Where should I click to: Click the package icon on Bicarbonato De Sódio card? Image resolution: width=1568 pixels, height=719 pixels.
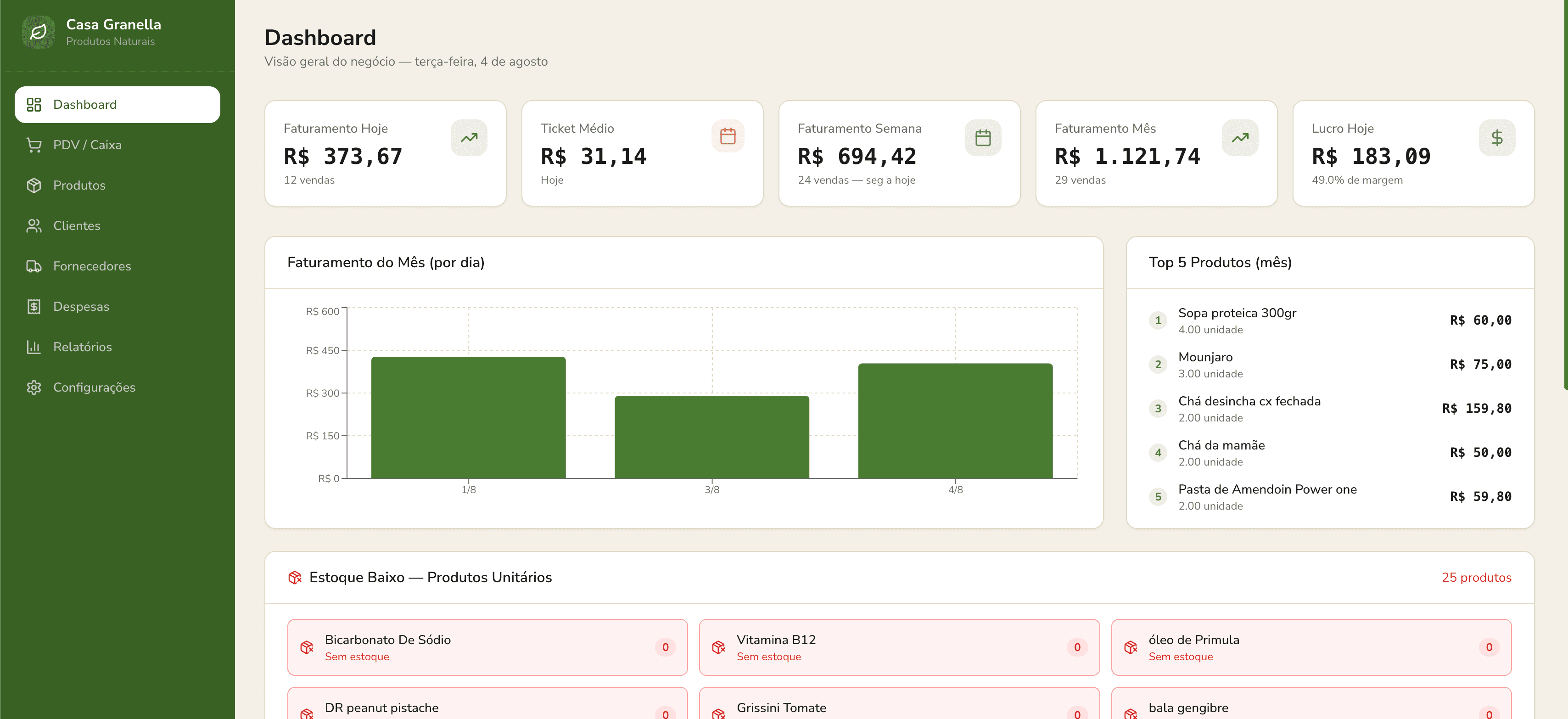(x=307, y=647)
